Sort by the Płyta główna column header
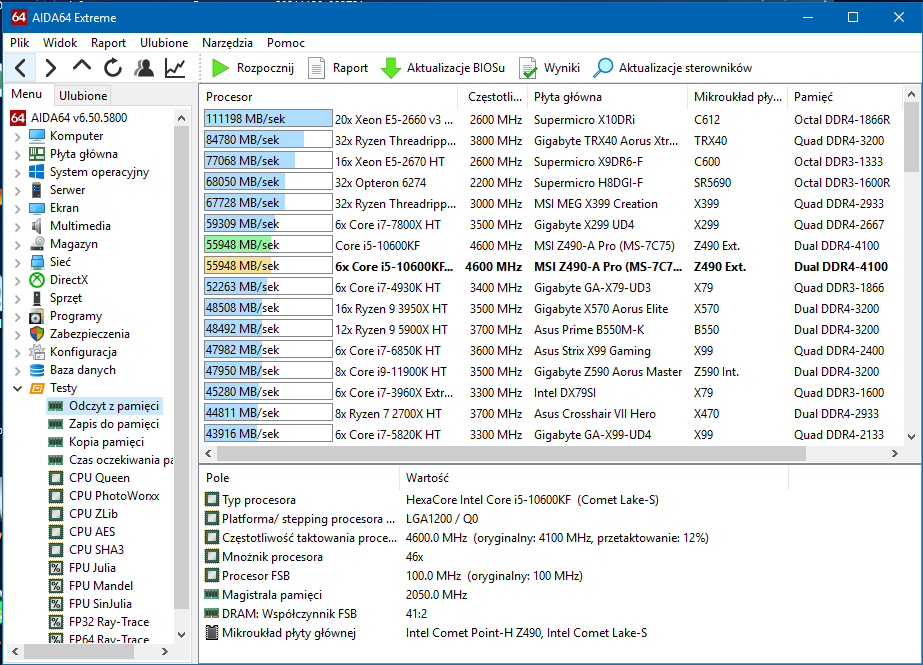 pyautogui.click(x=608, y=97)
